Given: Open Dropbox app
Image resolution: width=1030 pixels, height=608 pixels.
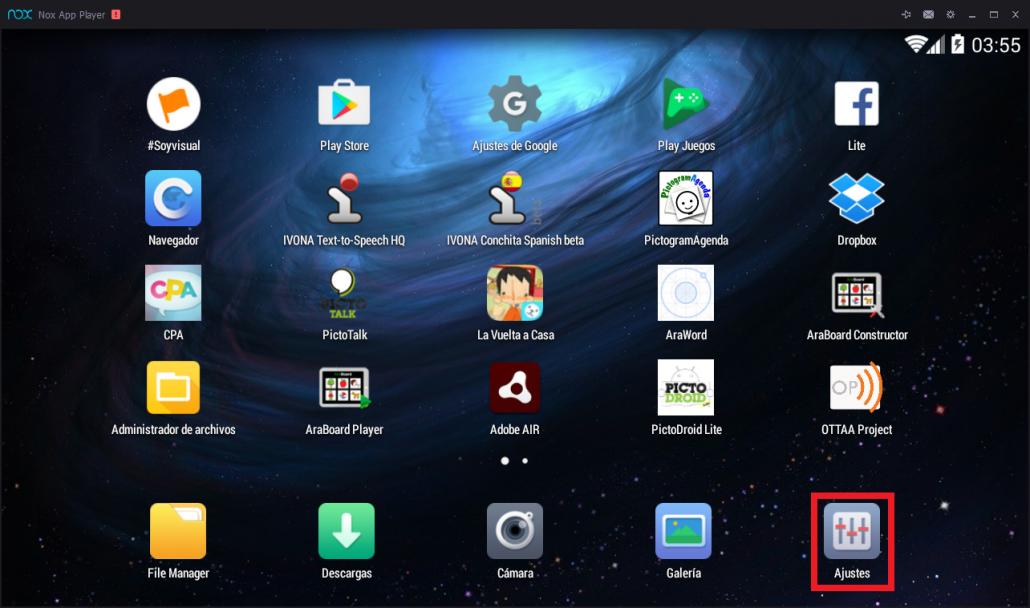Looking at the screenshot, I should pyautogui.click(x=857, y=198).
